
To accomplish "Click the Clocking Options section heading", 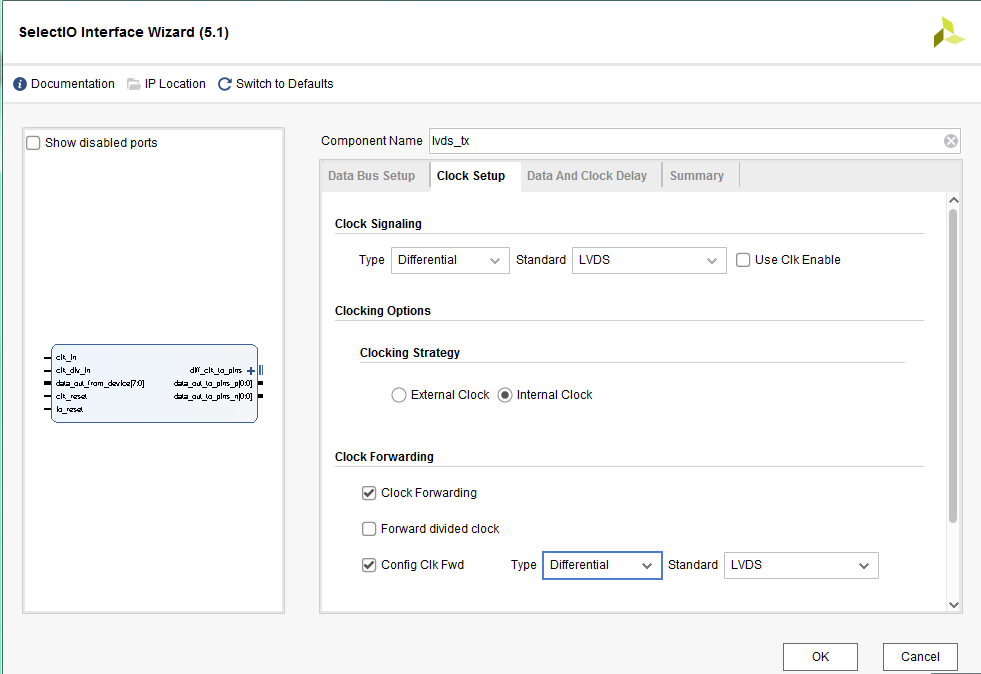I will pos(383,311).
